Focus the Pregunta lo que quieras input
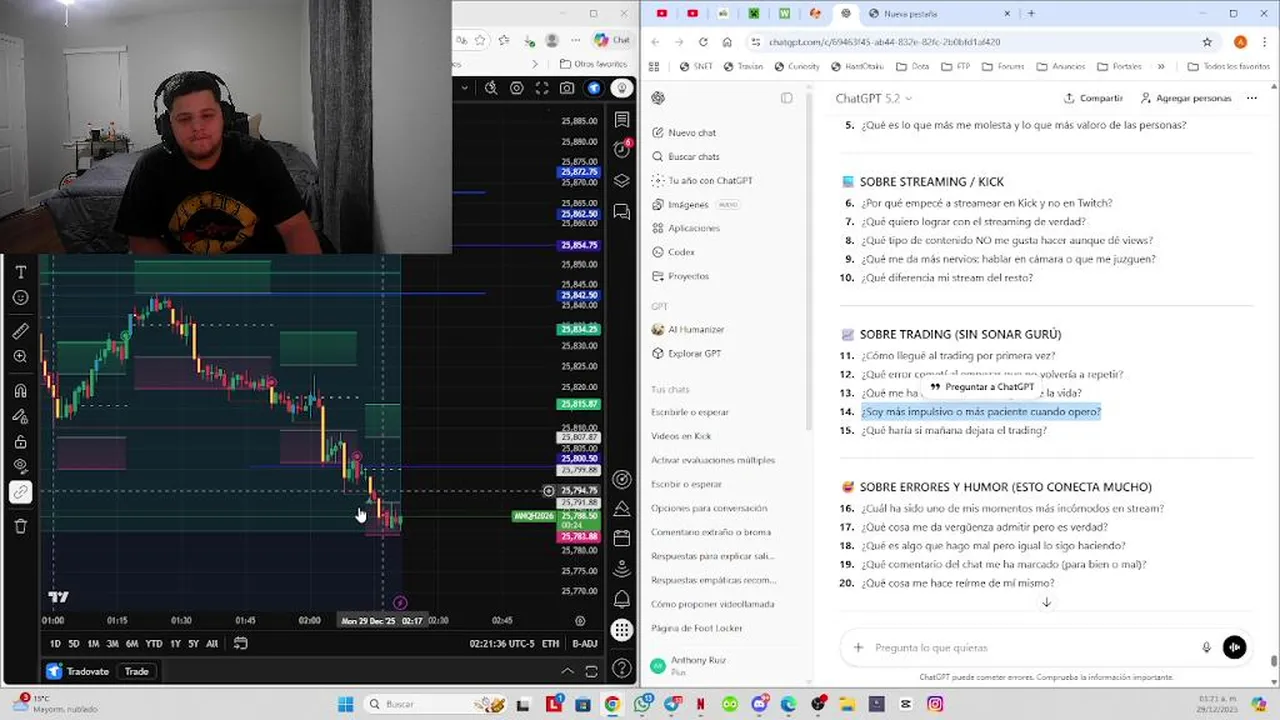 point(1030,648)
